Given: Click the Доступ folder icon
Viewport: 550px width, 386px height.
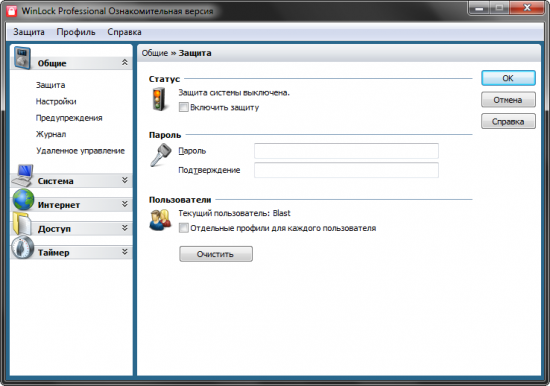Looking at the screenshot, I should point(22,224).
